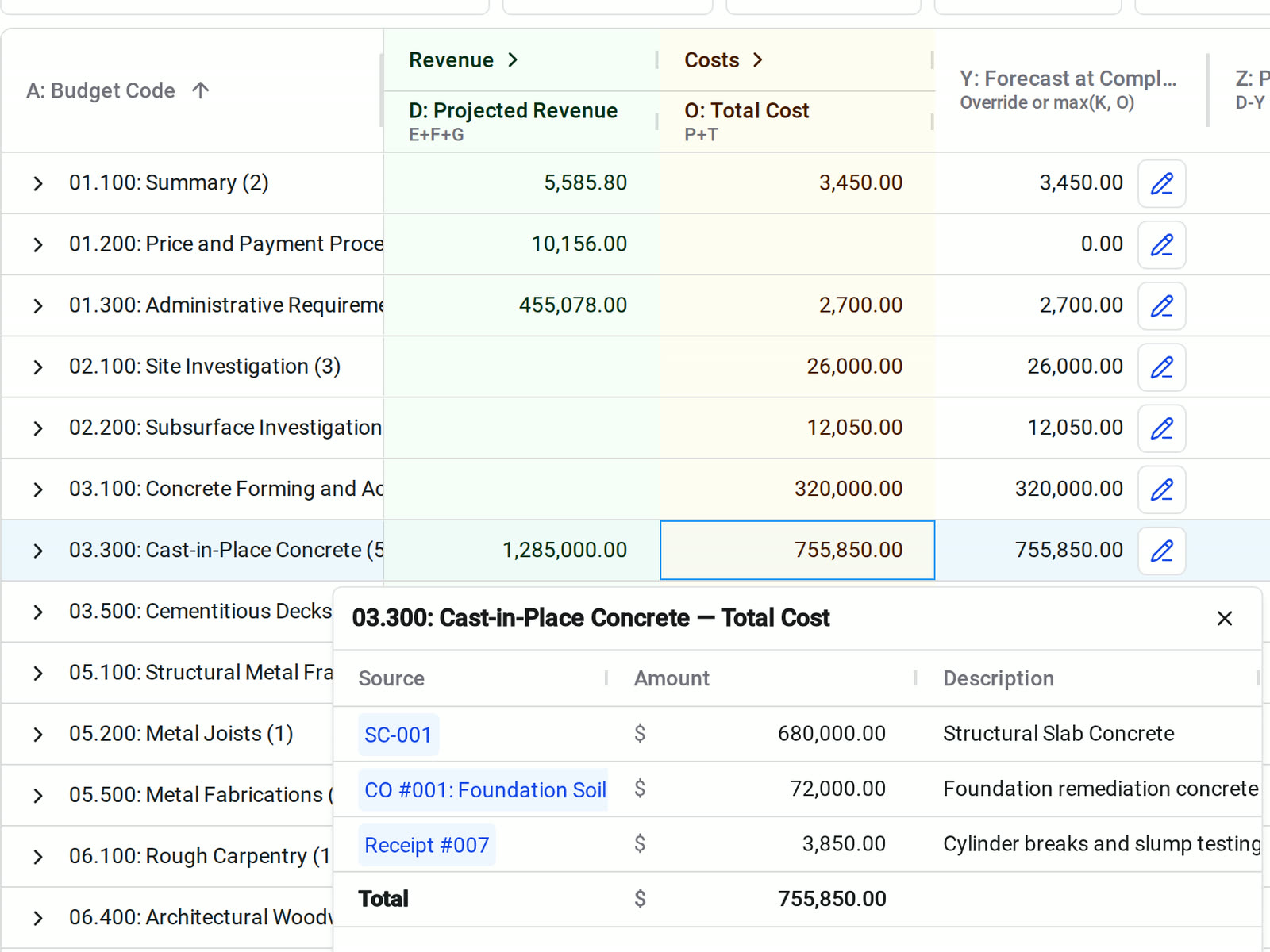Expand row 03.500: Cementitious Decks
This screenshot has width=1270, height=952.
(x=37, y=612)
